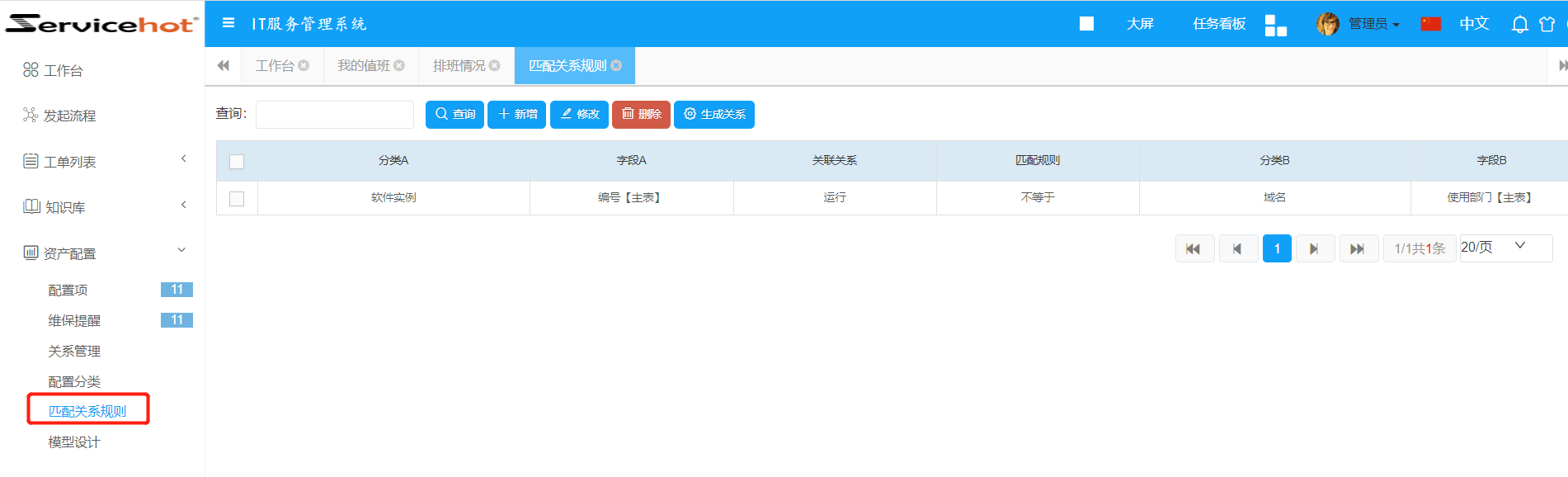The image size is (1568, 477).
Task: Go to last page of results
Action: pyautogui.click(x=1357, y=248)
